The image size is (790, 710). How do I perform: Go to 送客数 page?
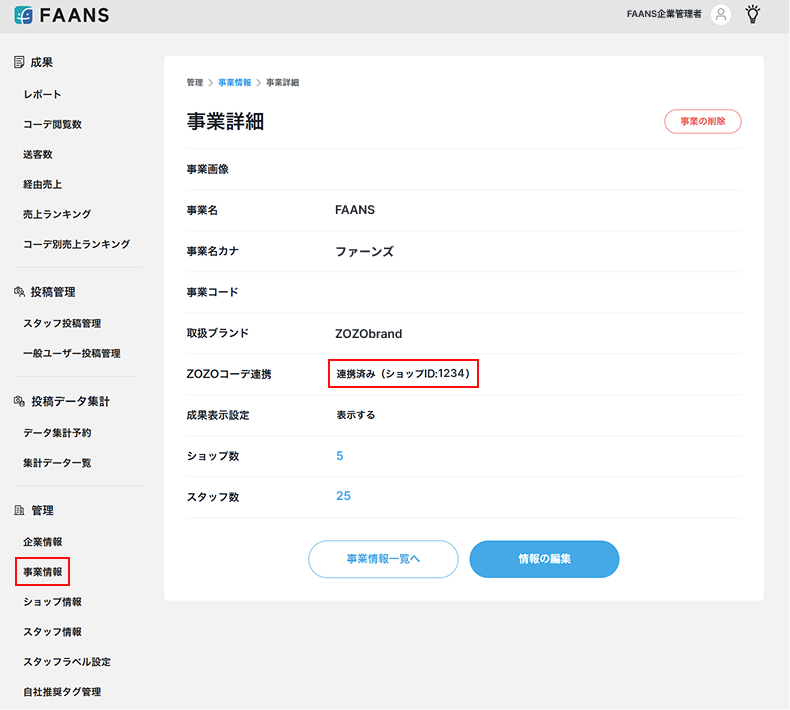click(38, 154)
